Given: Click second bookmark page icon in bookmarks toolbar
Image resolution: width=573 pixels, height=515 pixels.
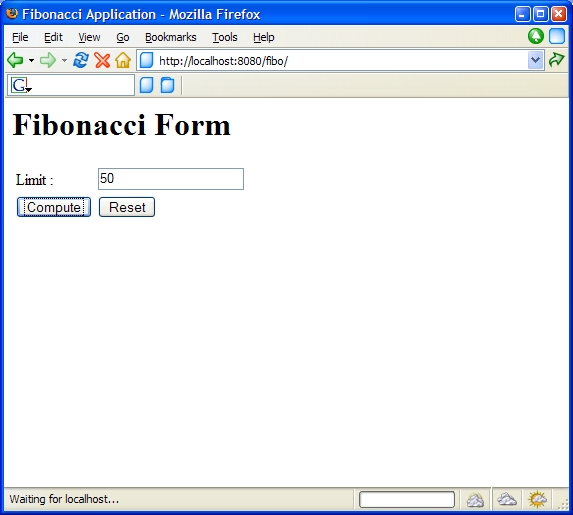Looking at the screenshot, I should click(167, 85).
